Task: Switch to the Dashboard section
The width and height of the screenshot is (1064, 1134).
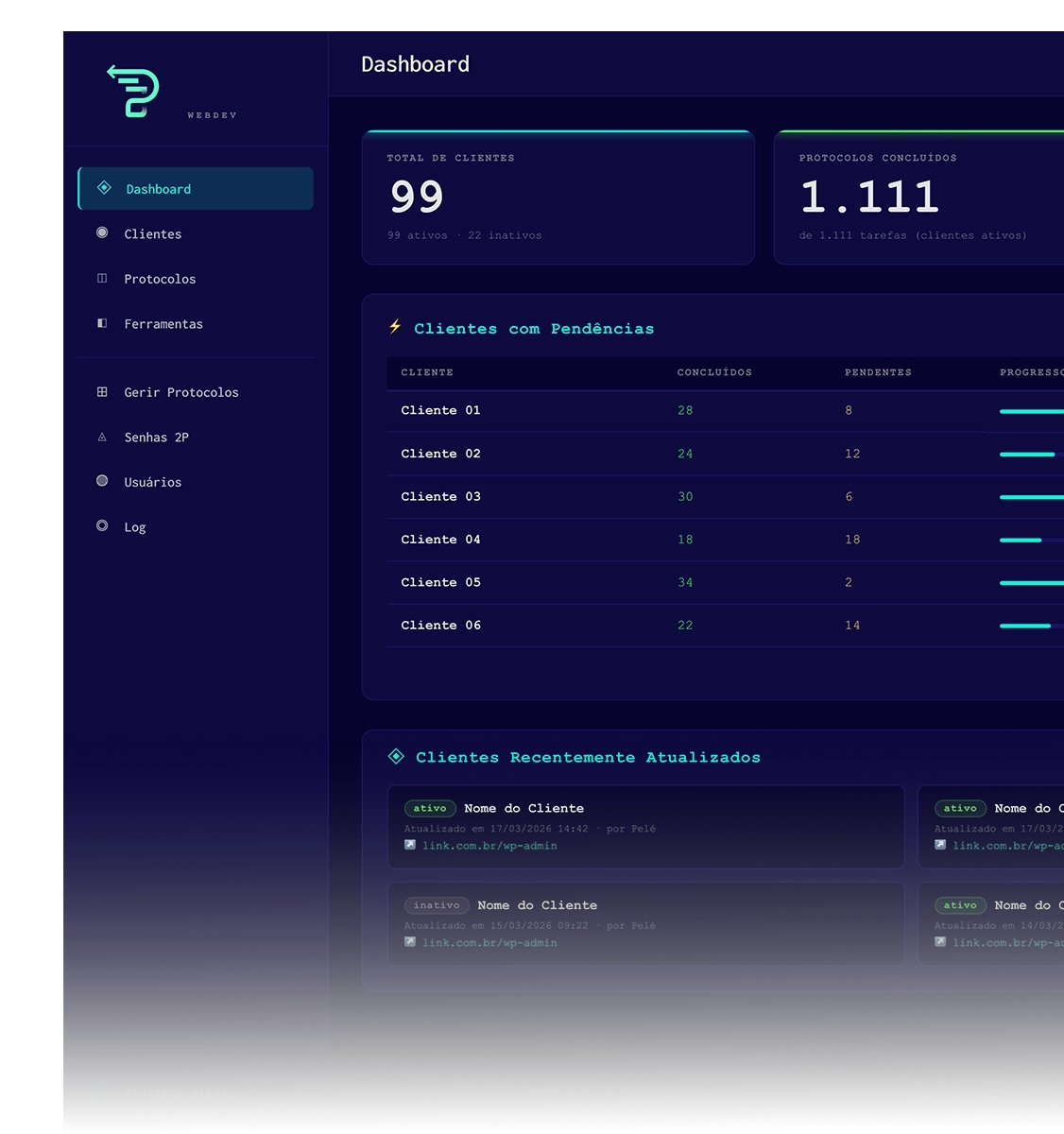Action: click(159, 188)
